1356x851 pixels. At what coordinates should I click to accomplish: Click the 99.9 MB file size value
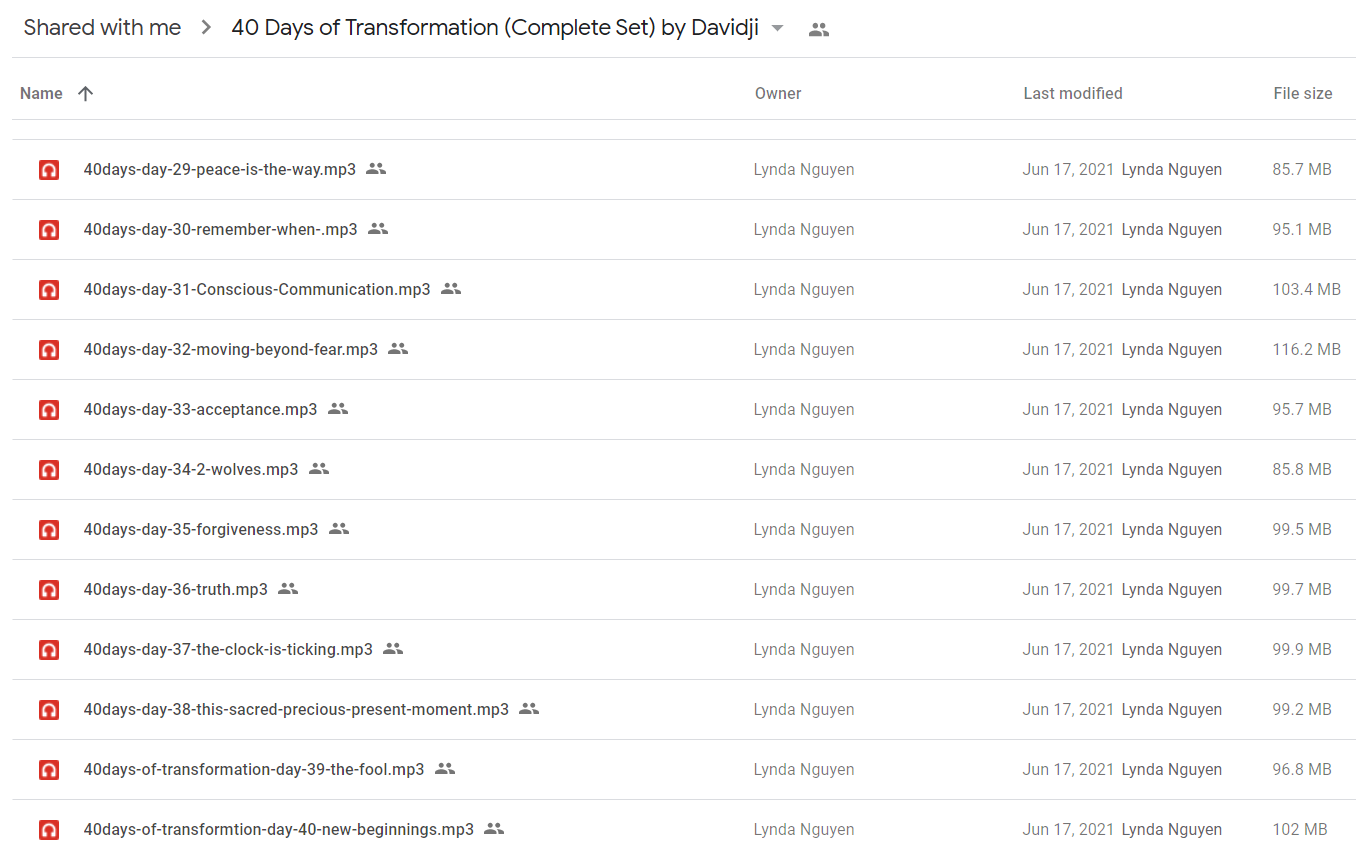[1302, 650]
